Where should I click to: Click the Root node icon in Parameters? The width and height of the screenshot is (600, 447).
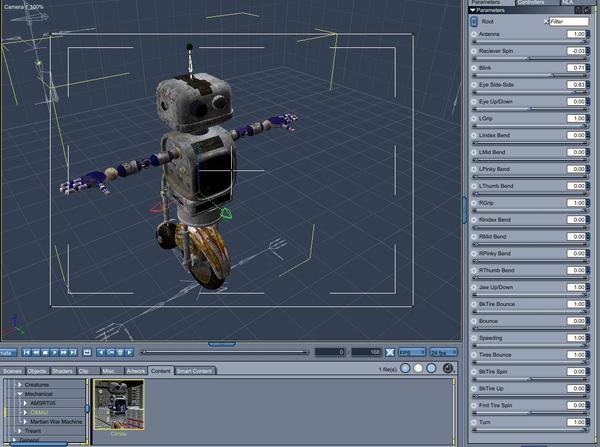pyautogui.click(x=474, y=21)
